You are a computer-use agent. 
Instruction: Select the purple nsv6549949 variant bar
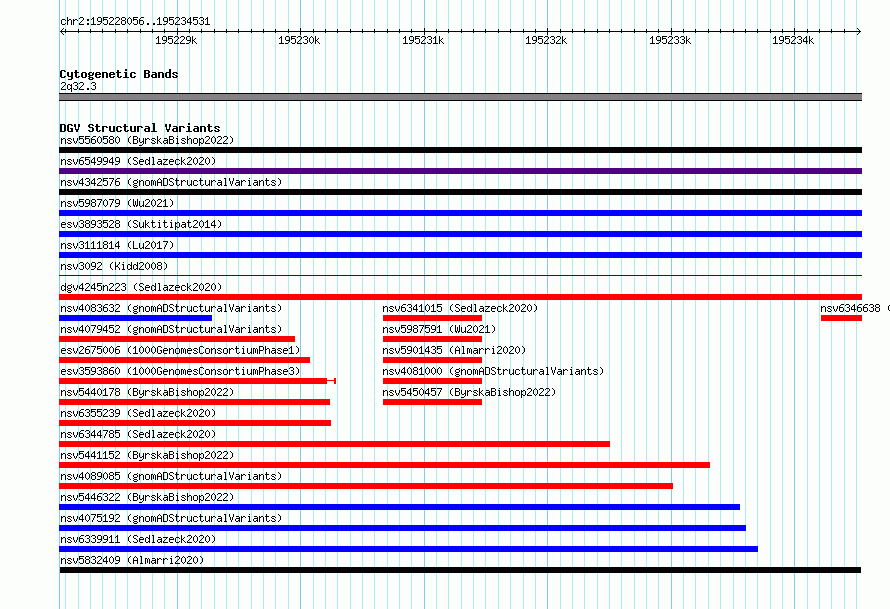coord(460,171)
